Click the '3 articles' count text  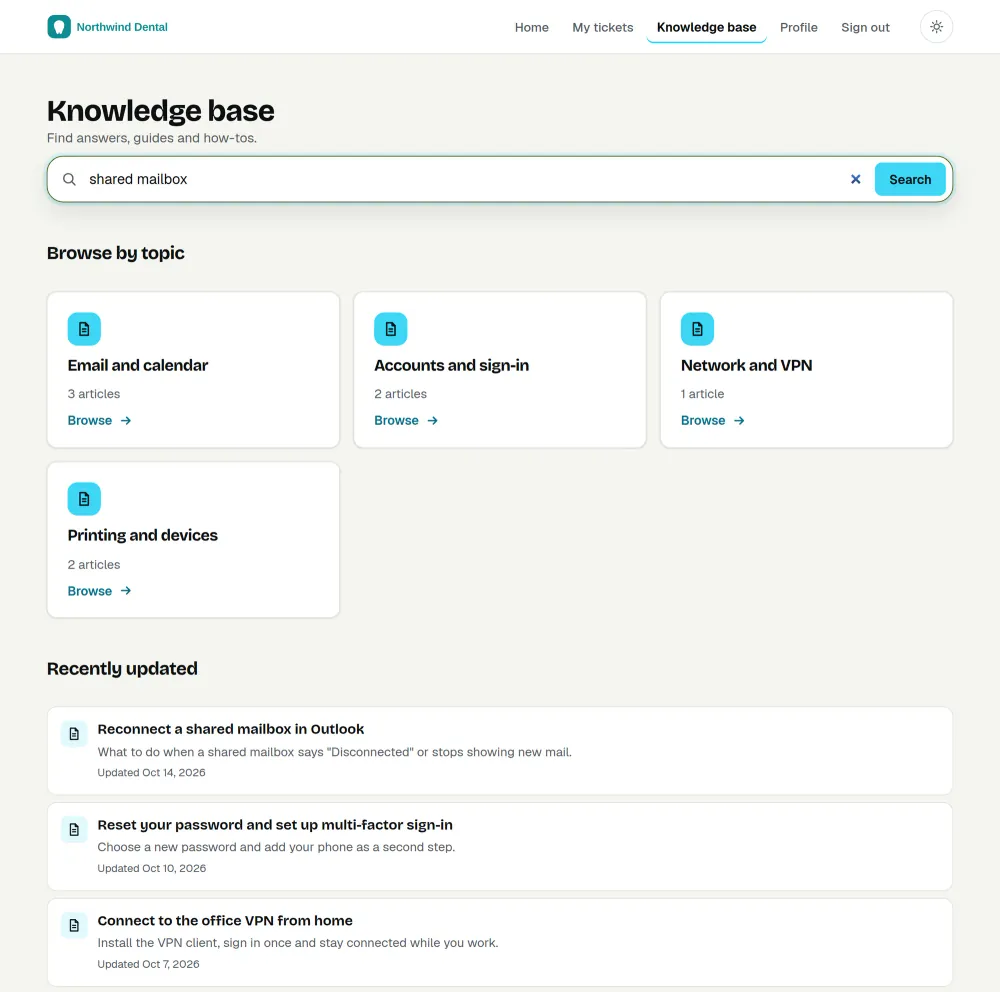(94, 394)
